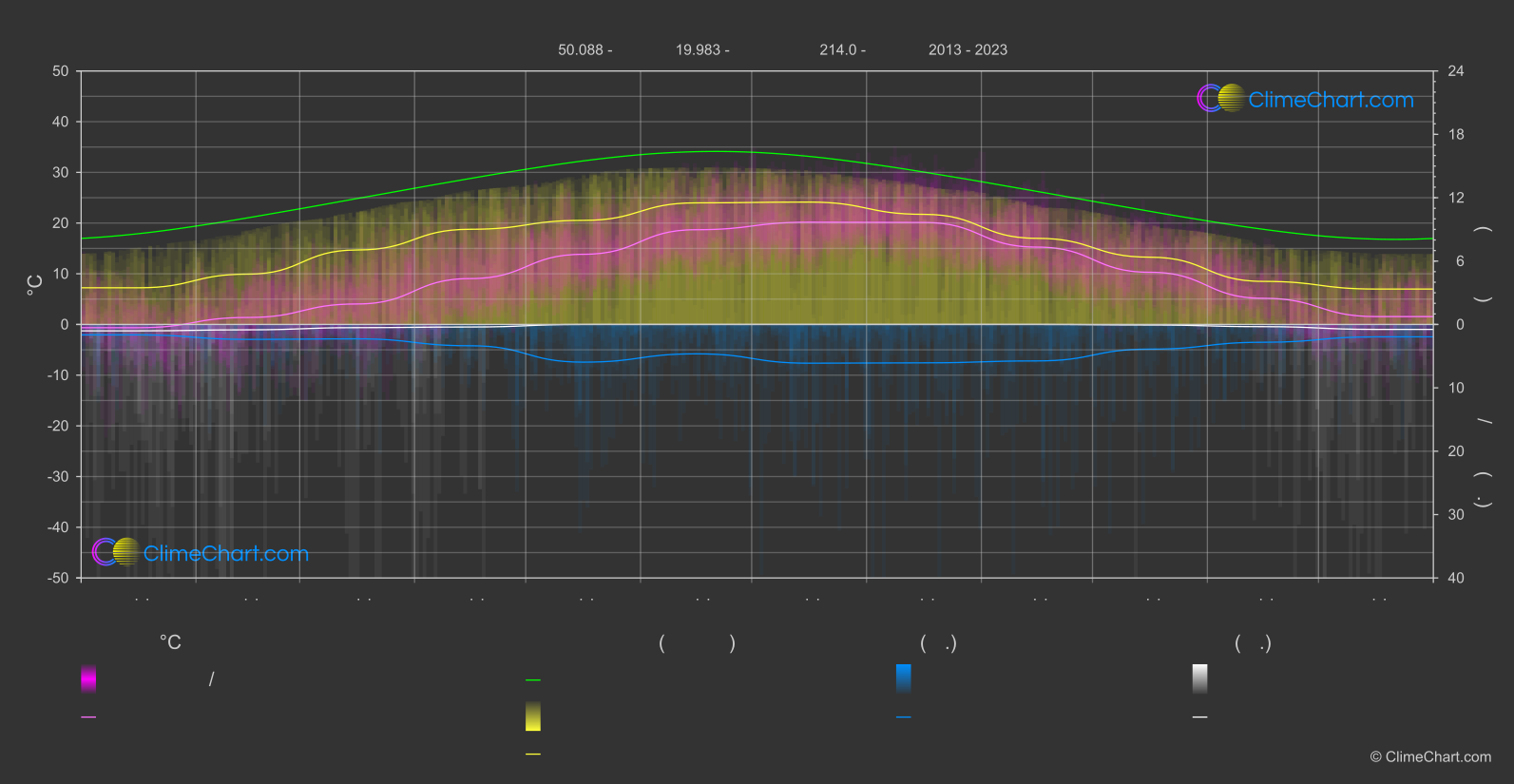Toggle the yellow line legend marker

[x=533, y=755]
